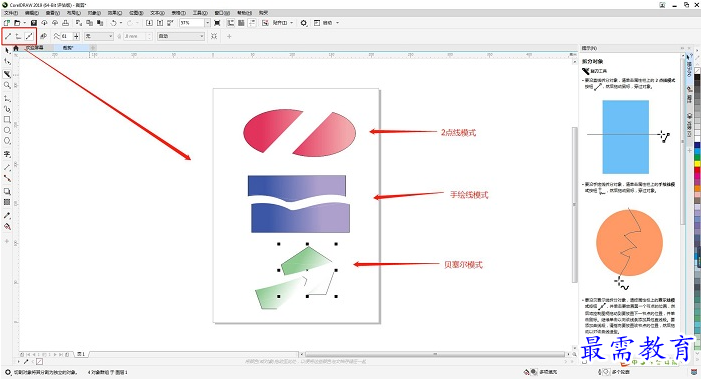Select the Drop Shadow tool
702x380 pixels.
(x=7, y=191)
